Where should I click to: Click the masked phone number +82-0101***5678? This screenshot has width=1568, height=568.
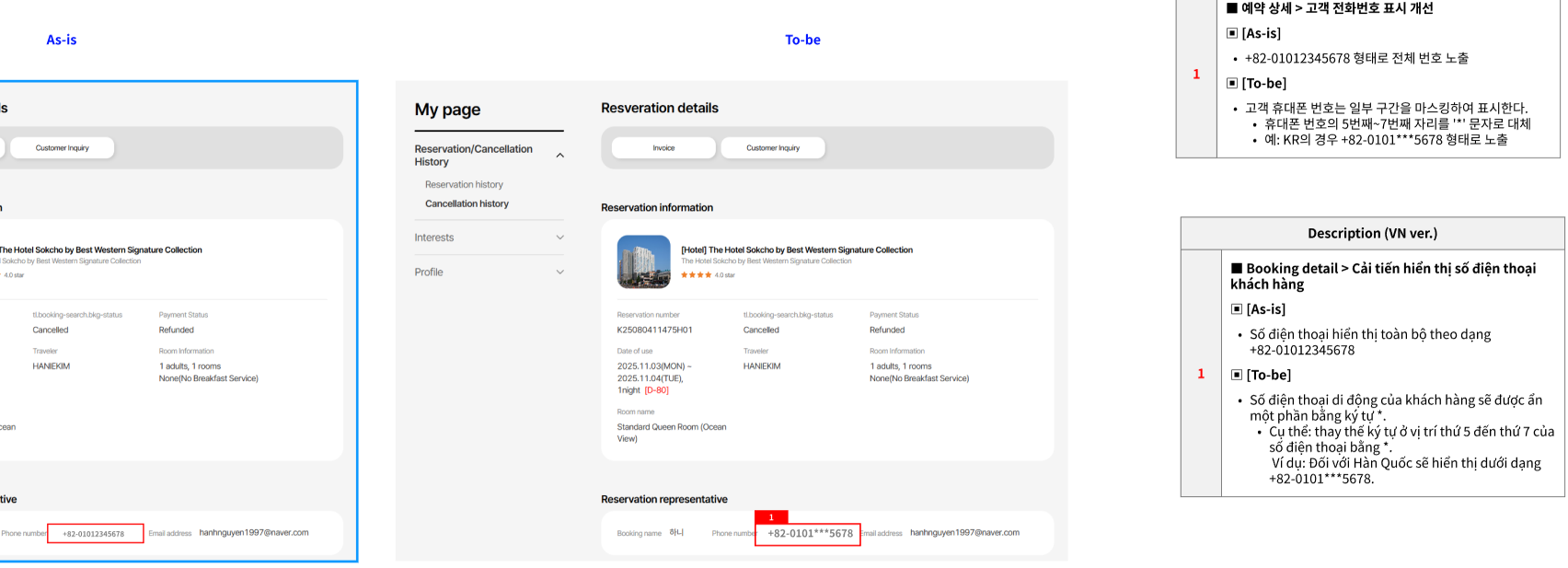point(809,534)
